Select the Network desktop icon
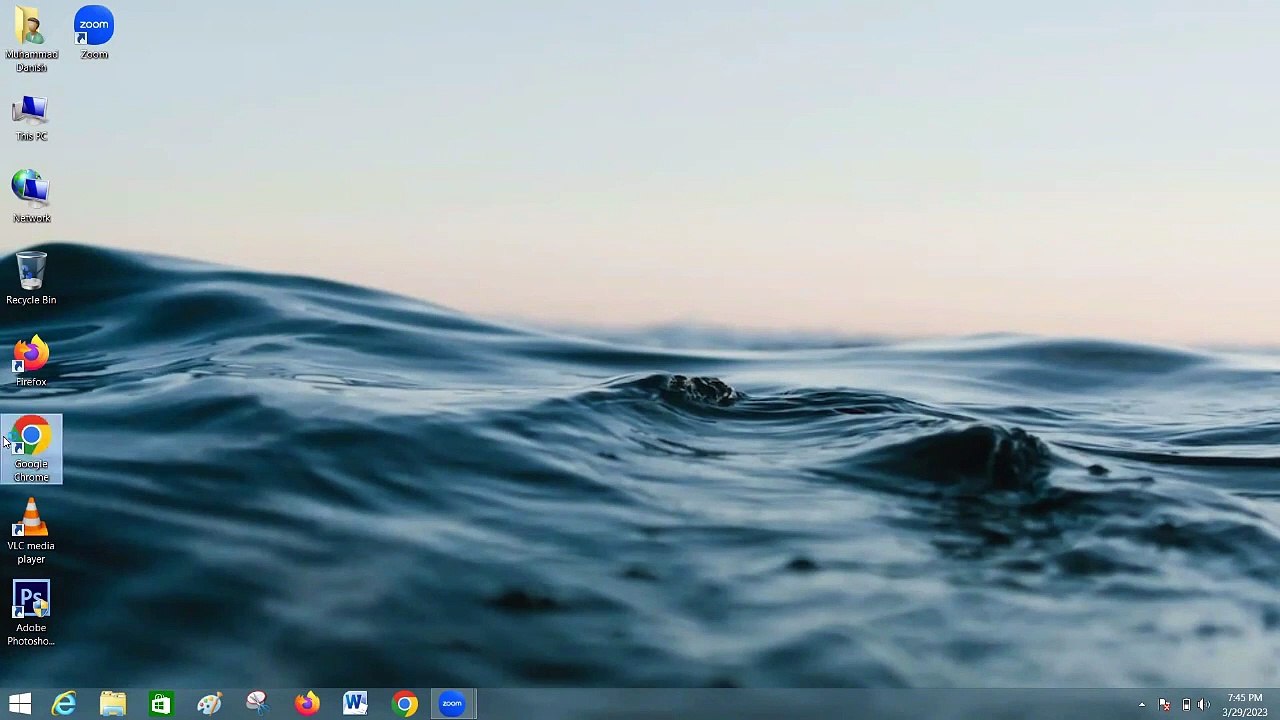Image resolution: width=1280 pixels, height=720 pixels. 31,197
